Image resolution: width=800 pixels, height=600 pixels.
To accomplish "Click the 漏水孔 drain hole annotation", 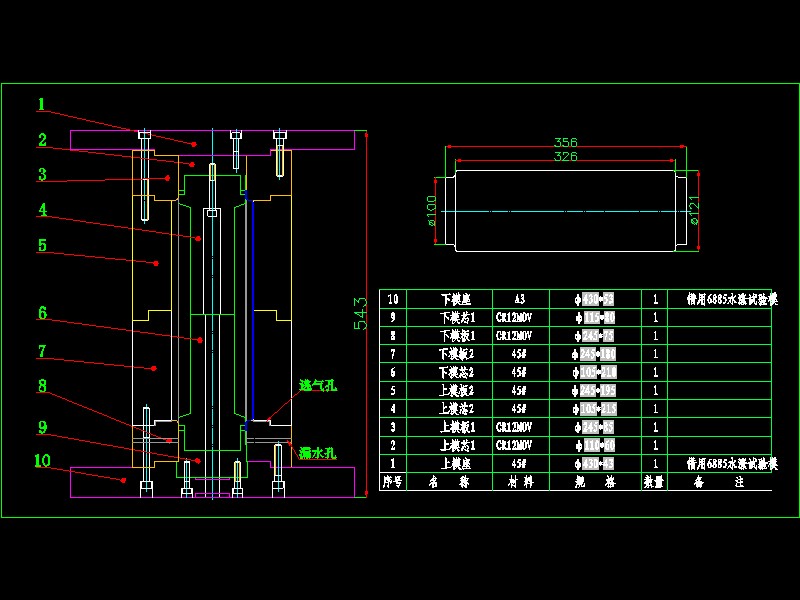I will pyautogui.click(x=318, y=453).
